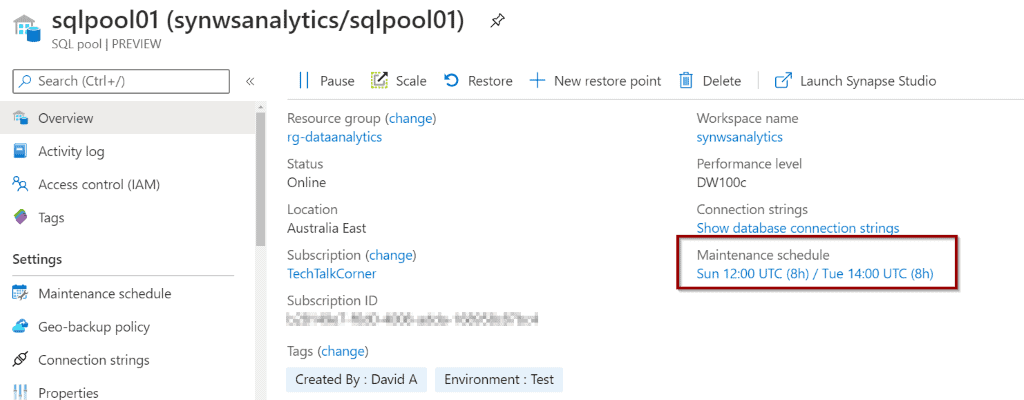This screenshot has width=1024, height=400.
Task: Pin the sqlpool01 resource to dashboard
Action: pos(497,21)
